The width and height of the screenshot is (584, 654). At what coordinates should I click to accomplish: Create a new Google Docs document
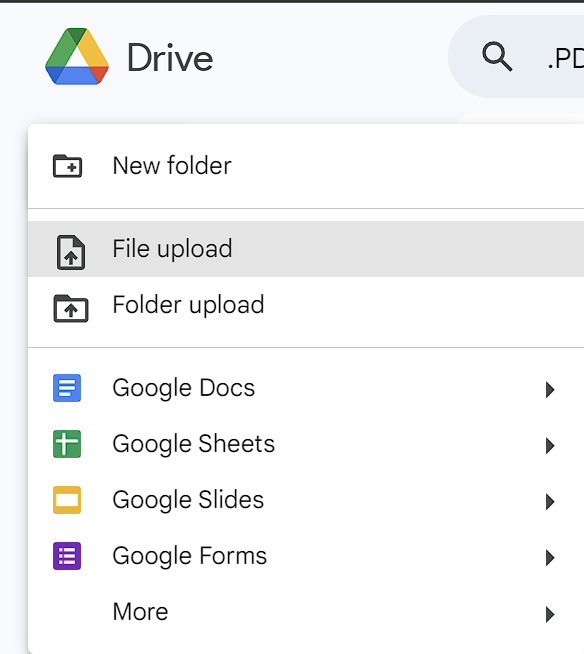306,388
